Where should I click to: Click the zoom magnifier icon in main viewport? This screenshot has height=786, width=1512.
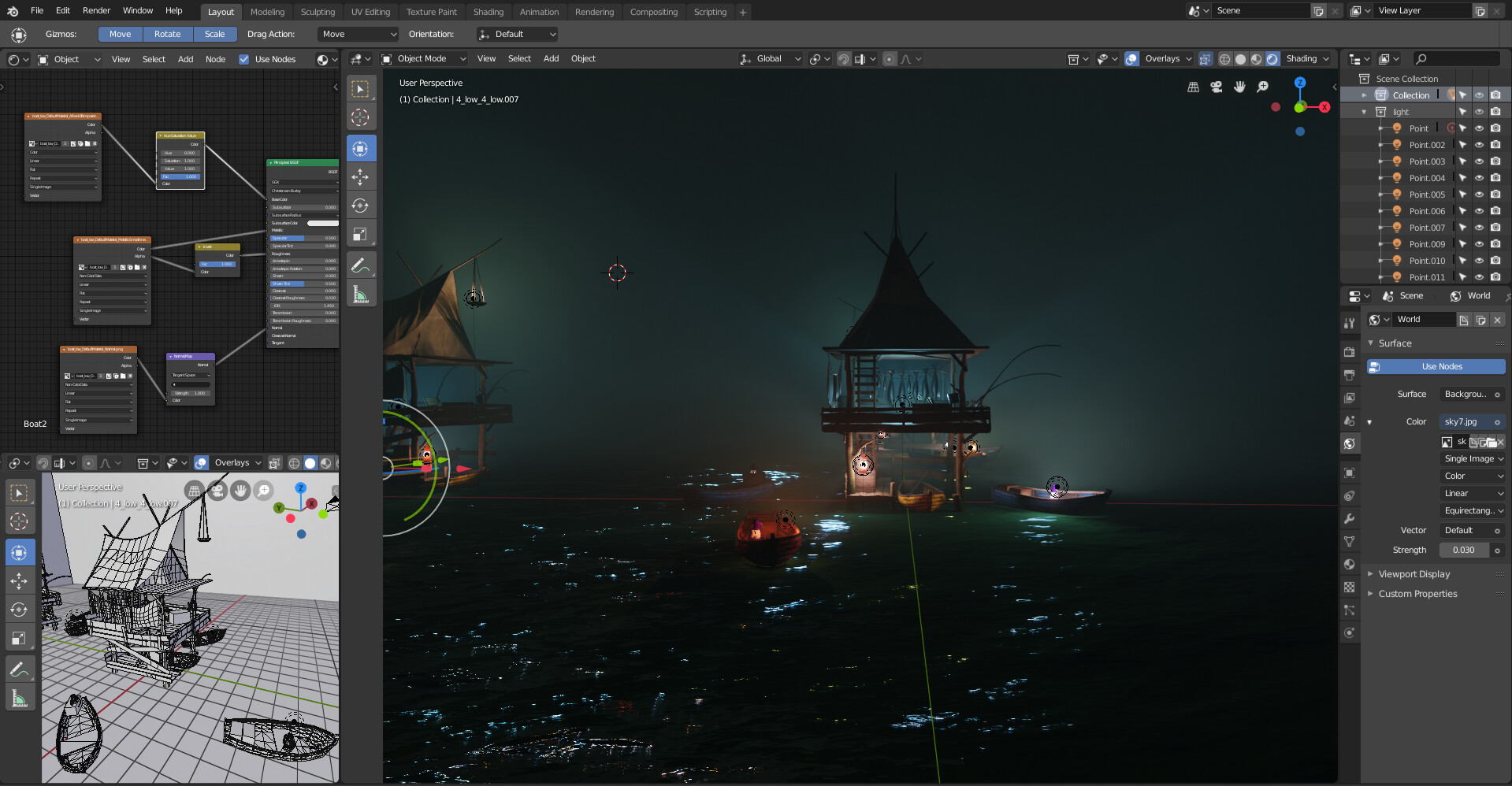pos(1262,87)
